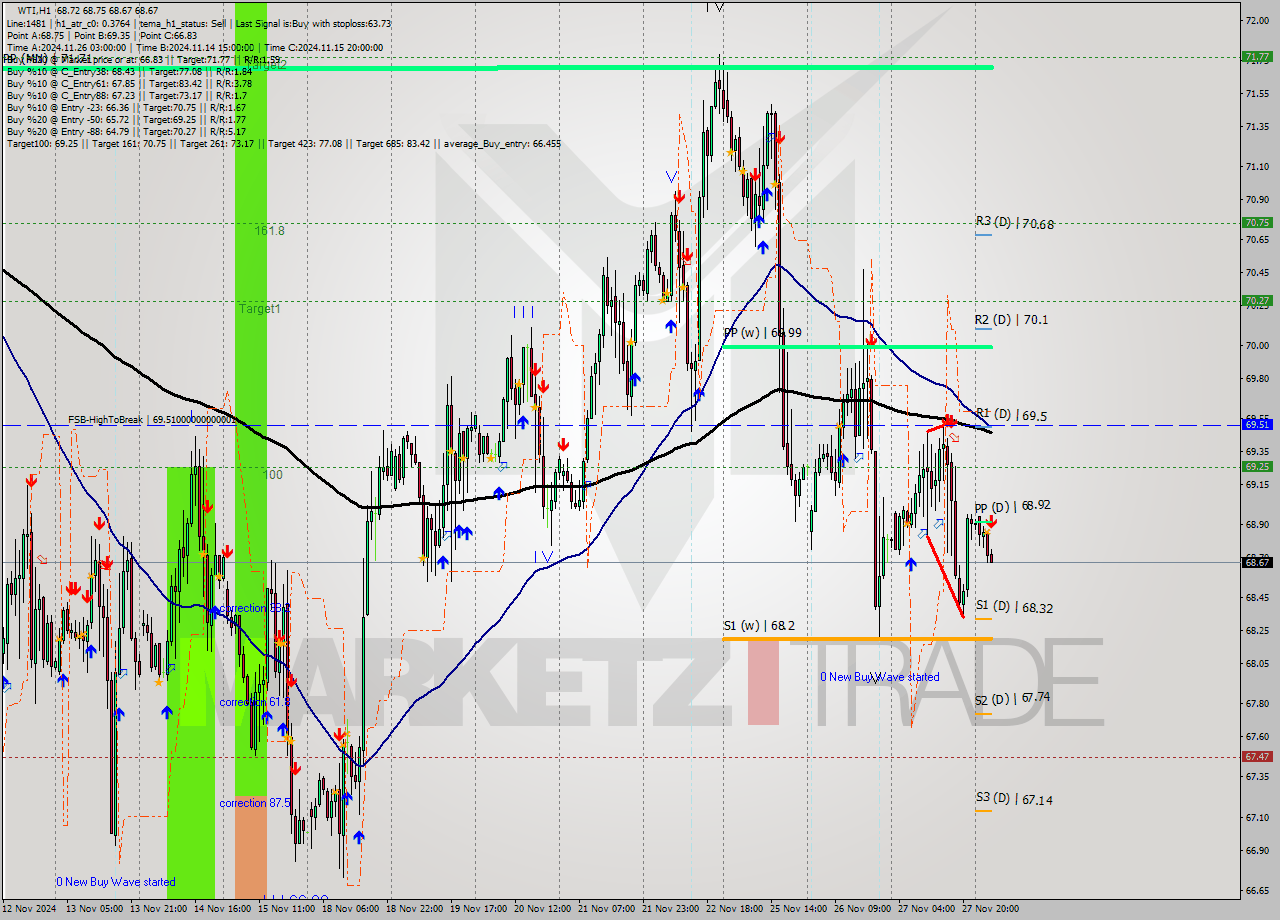Click the PP (w) | 69.99 weekly pivot label
The height and width of the screenshot is (920, 1280).
762,333
